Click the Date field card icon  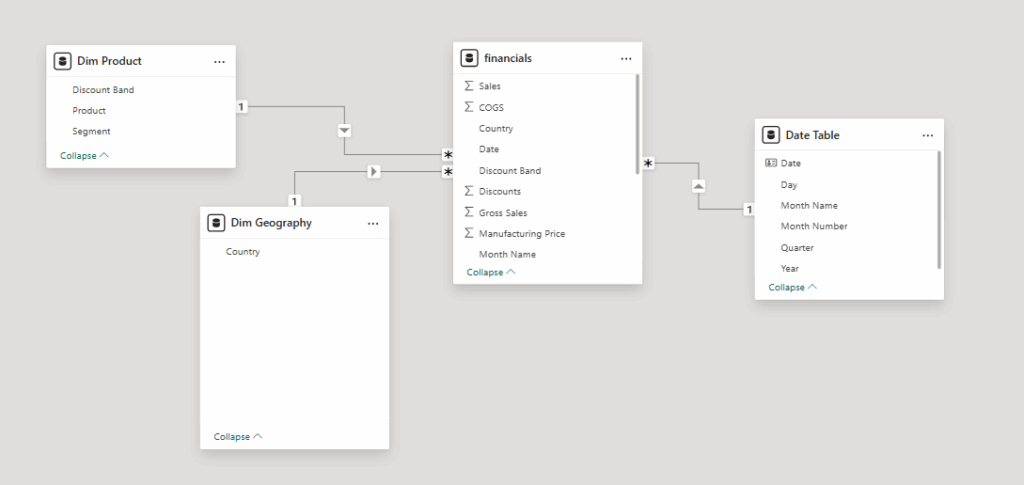pyautogui.click(x=770, y=163)
